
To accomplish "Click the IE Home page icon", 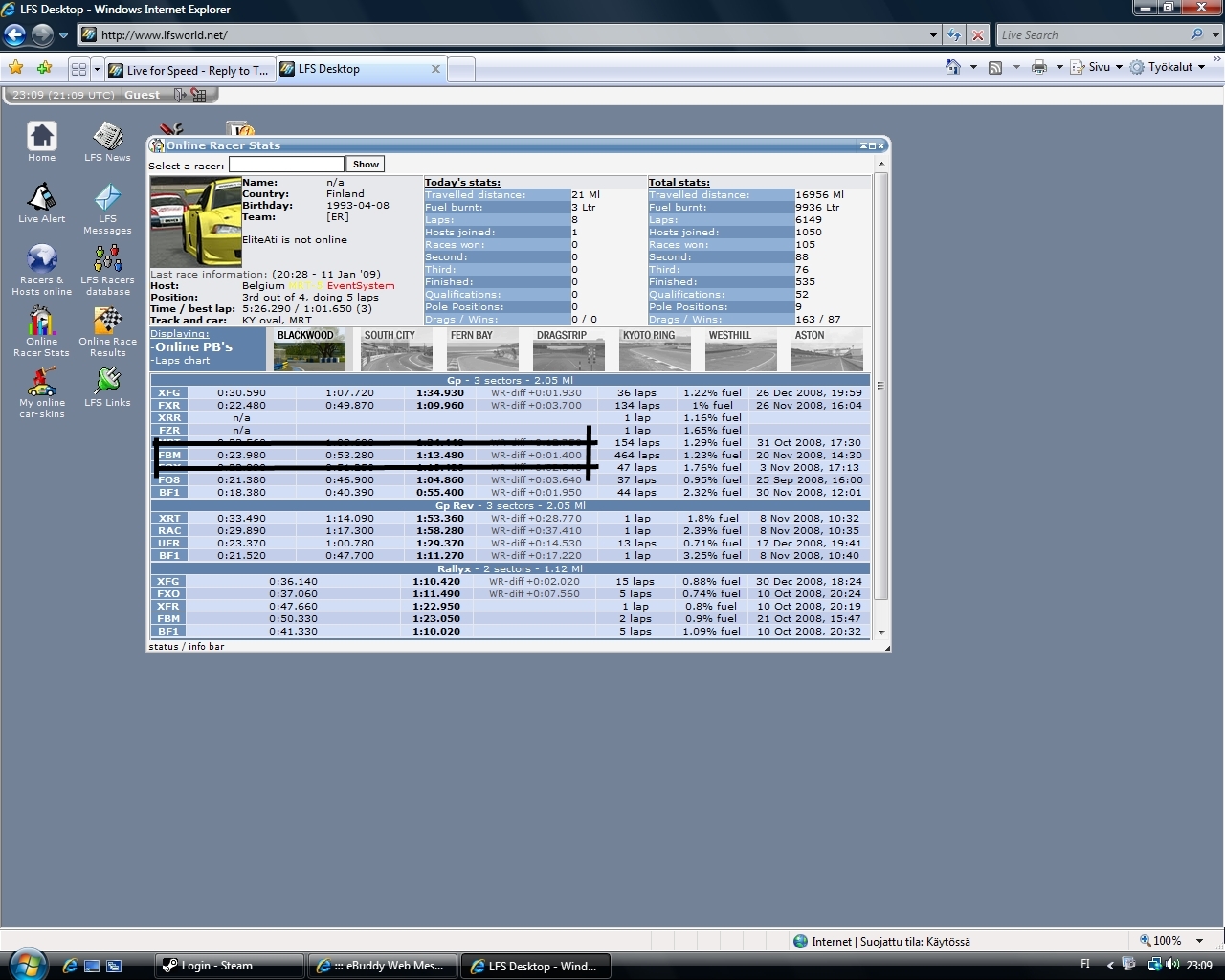I will (x=952, y=67).
